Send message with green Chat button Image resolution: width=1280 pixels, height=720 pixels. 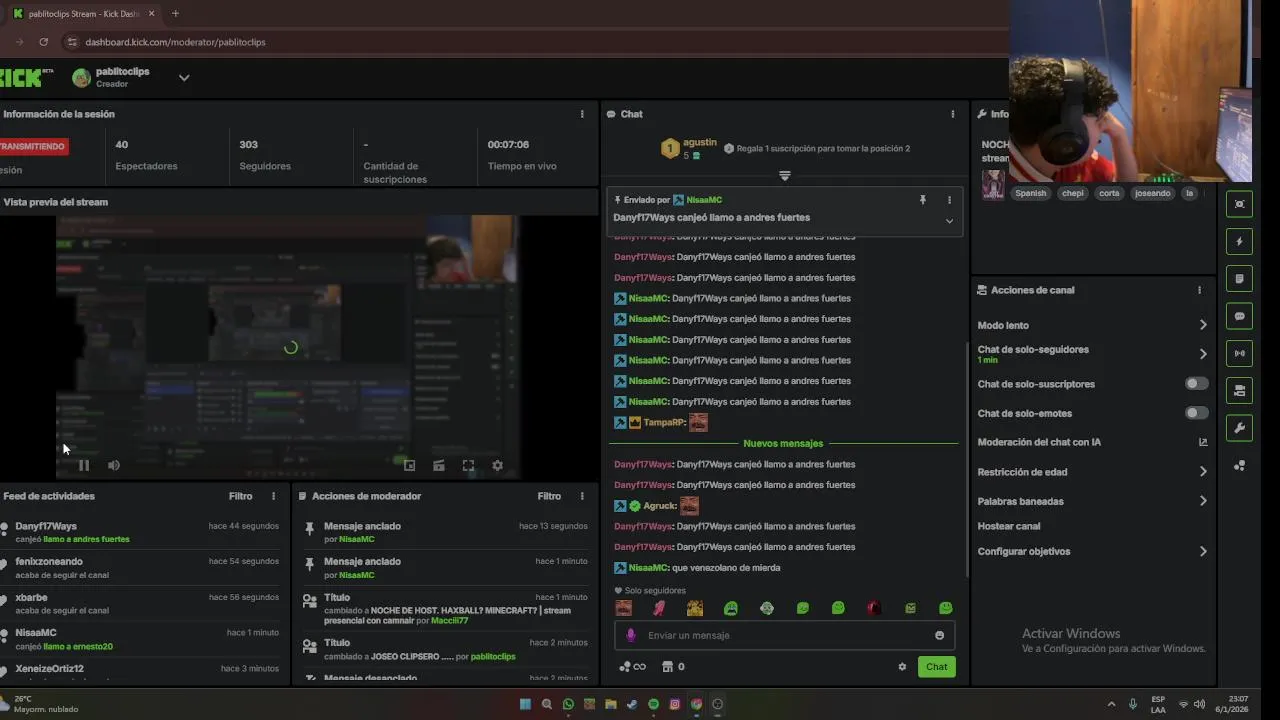click(936, 667)
